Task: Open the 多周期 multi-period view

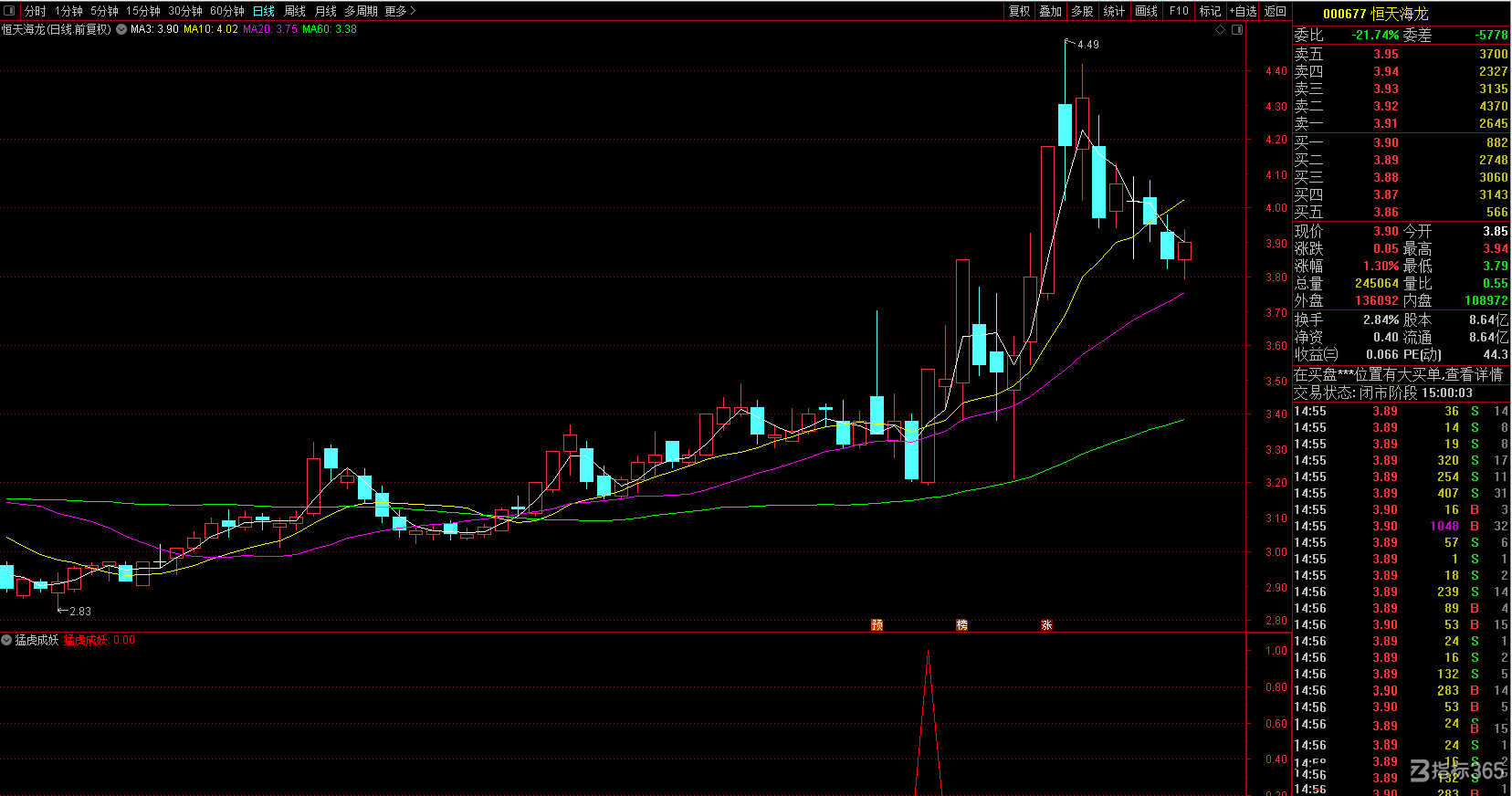Action: [361, 11]
